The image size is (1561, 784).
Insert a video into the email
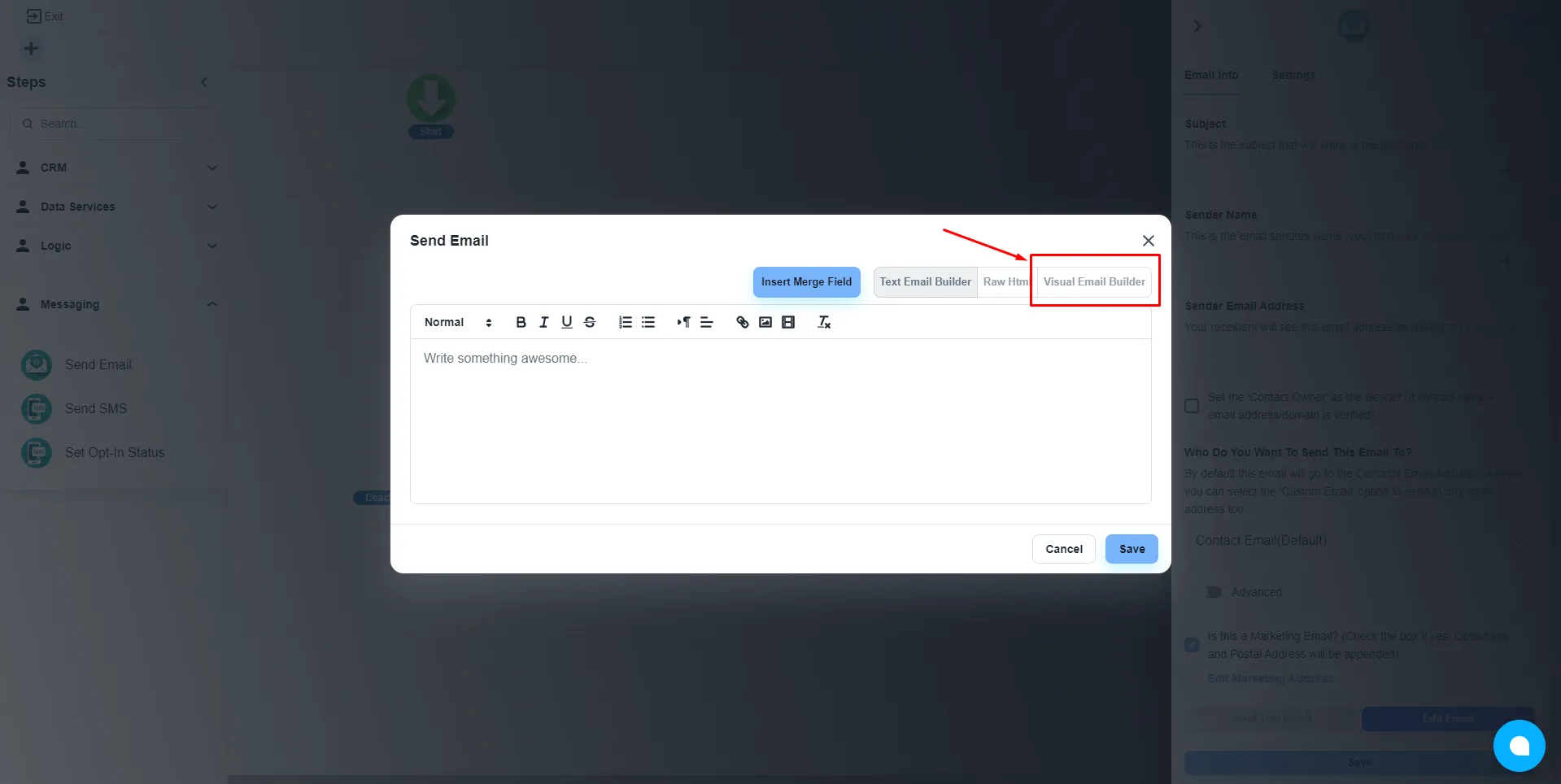(x=788, y=322)
